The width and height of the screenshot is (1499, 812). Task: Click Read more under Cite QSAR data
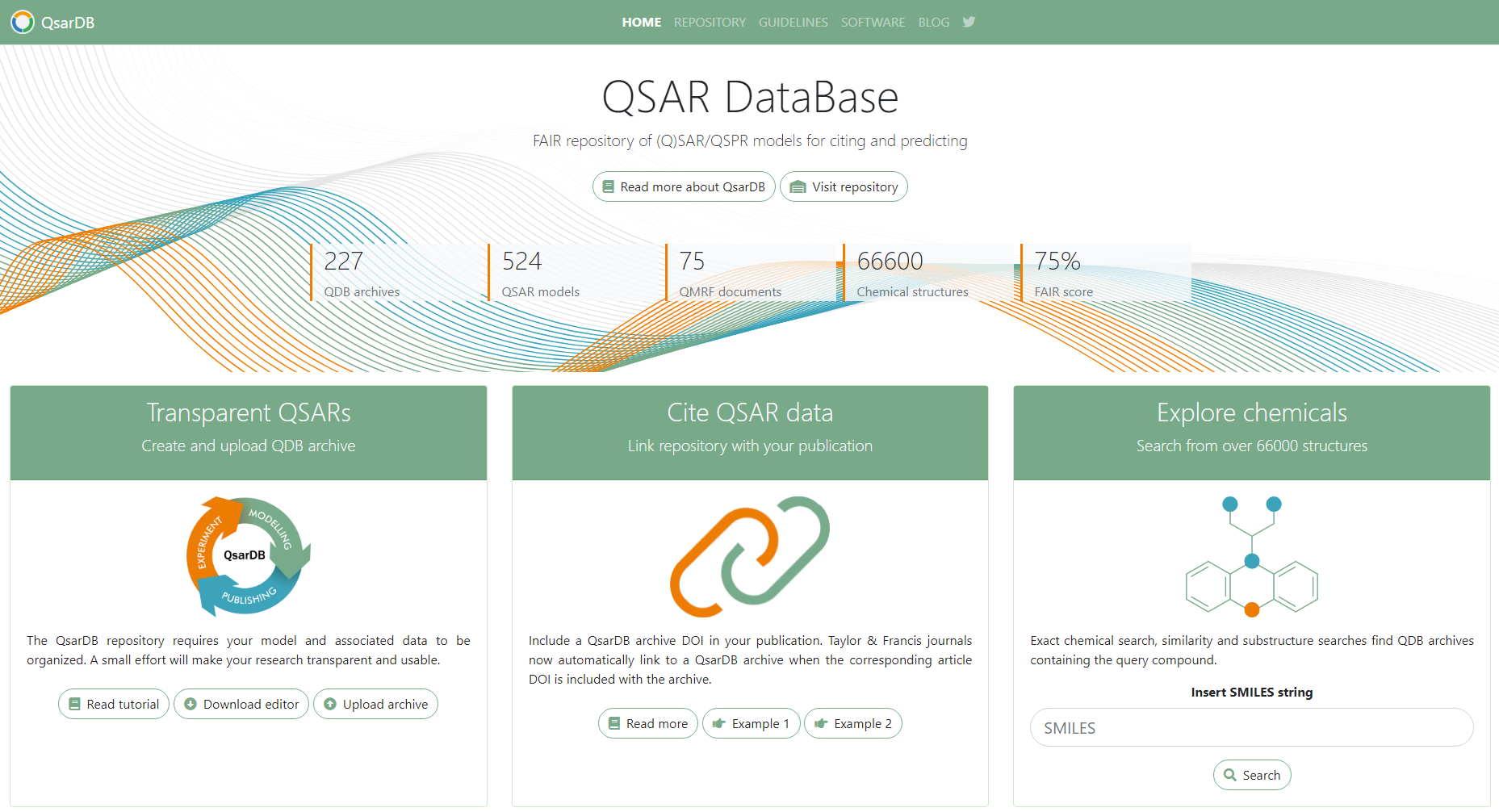pos(648,723)
